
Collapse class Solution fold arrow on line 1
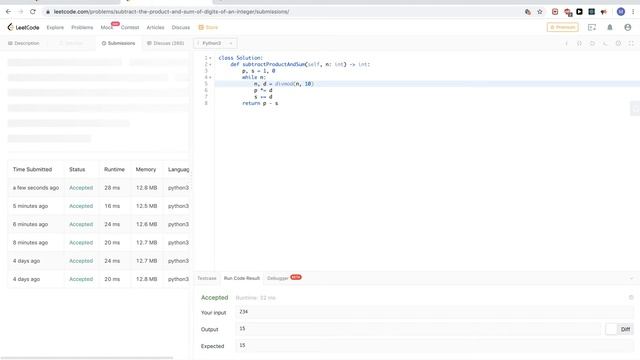click(211, 58)
